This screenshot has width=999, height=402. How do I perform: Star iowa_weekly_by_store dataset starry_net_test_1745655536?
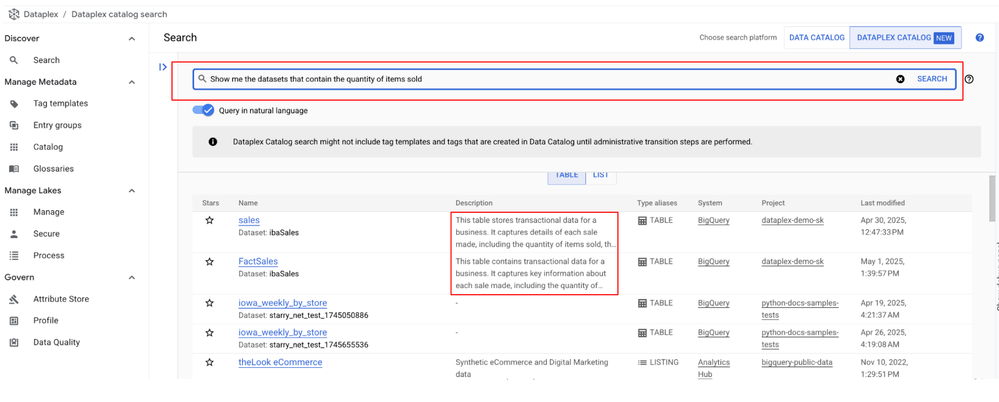pyautogui.click(x=210, y=333)
